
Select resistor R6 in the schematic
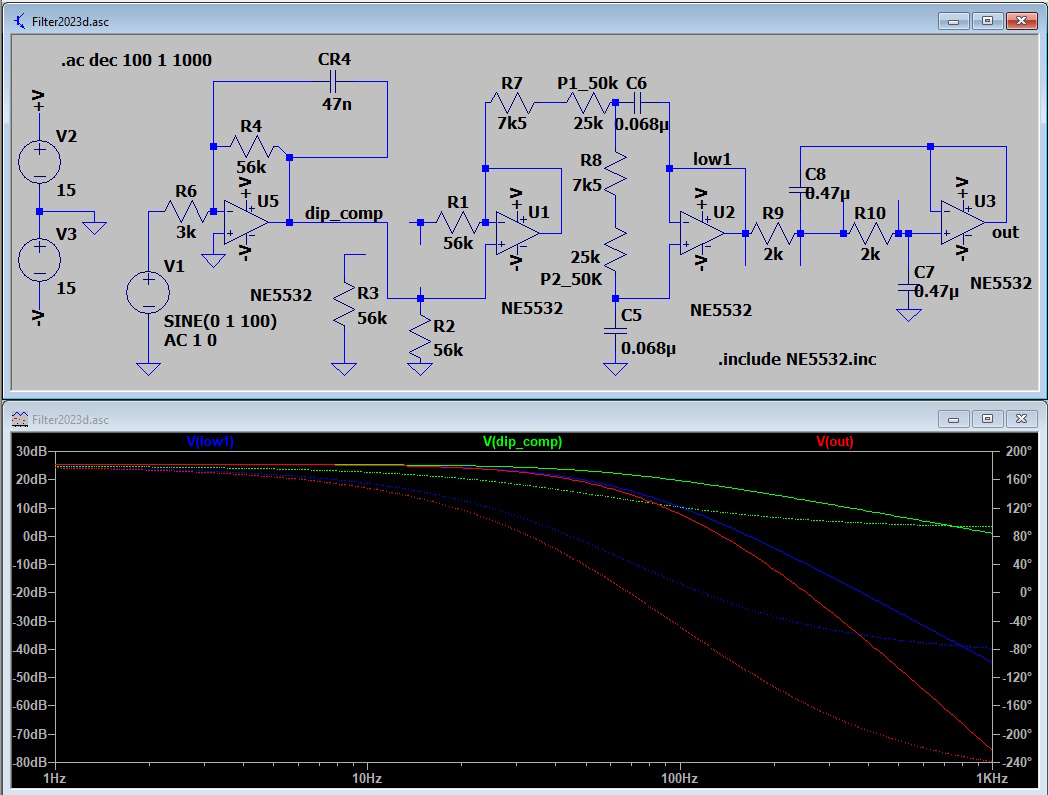(x=184, y=211)
